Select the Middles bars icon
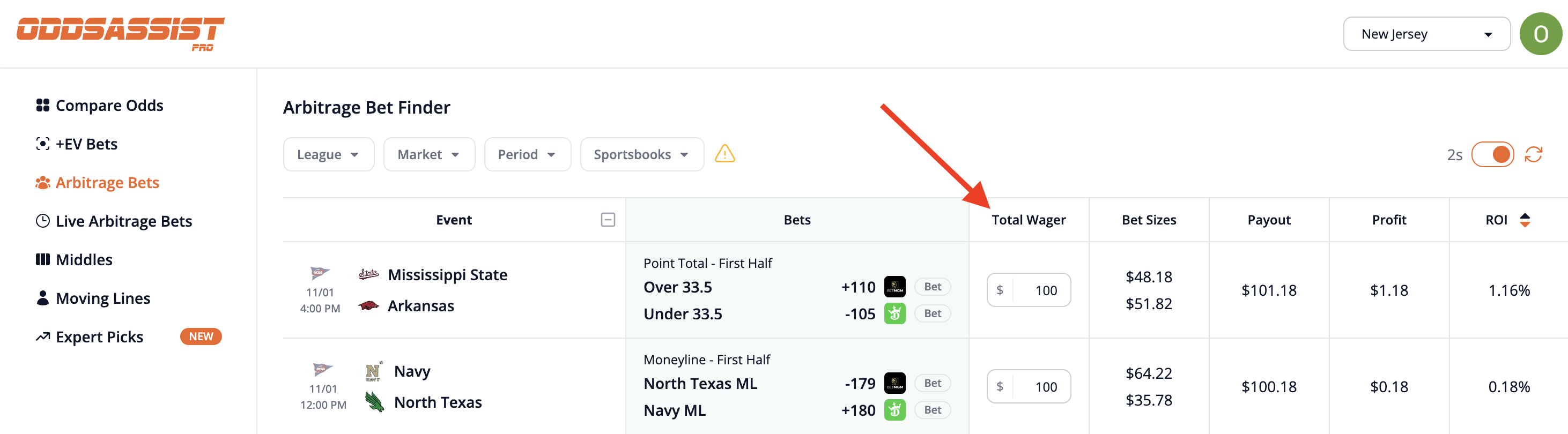Image resolution: width=1568 pixels, height=434 pixels. (42, 259)
